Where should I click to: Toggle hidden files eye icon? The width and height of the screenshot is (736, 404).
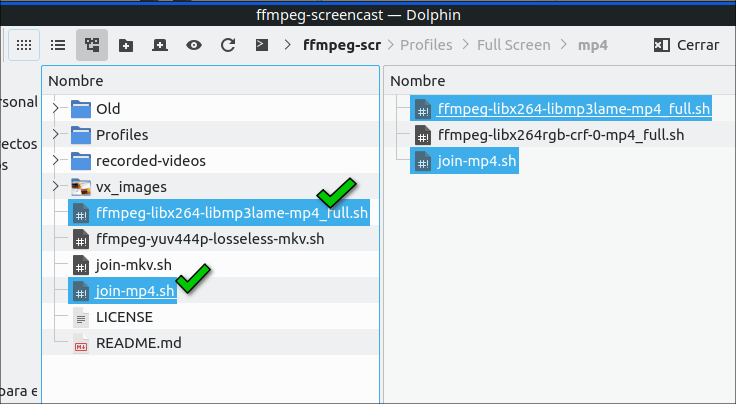194,45
